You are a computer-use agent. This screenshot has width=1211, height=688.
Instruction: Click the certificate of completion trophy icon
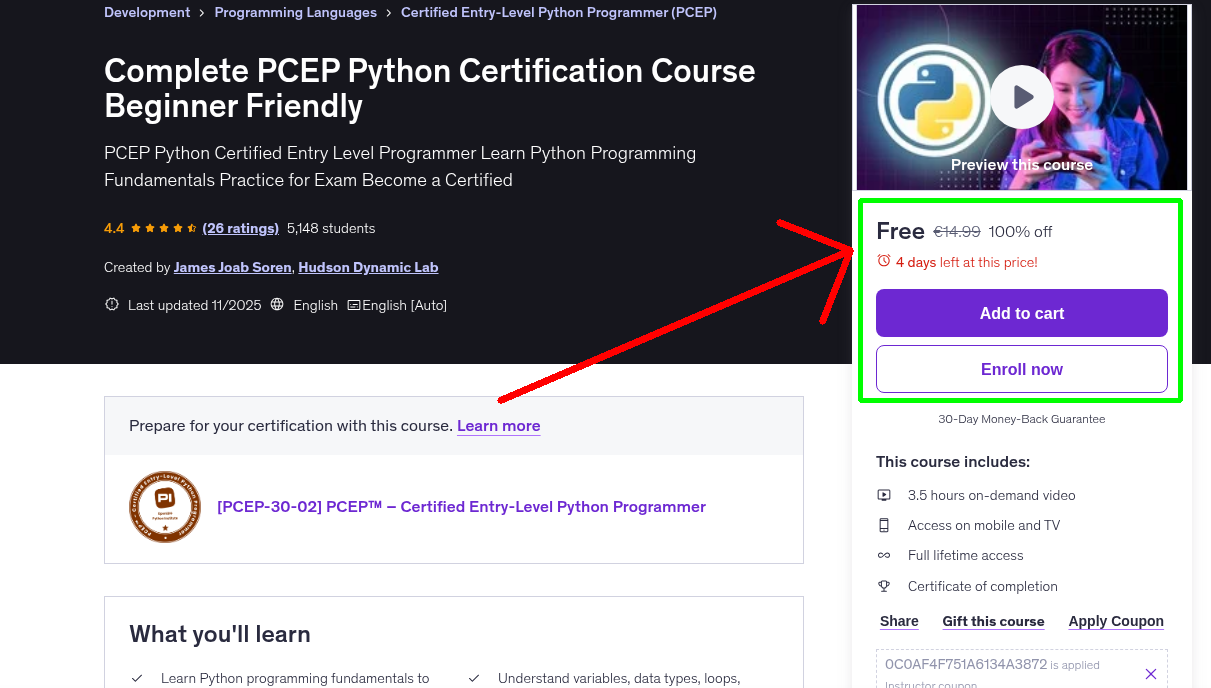click(x=884, y=585)
